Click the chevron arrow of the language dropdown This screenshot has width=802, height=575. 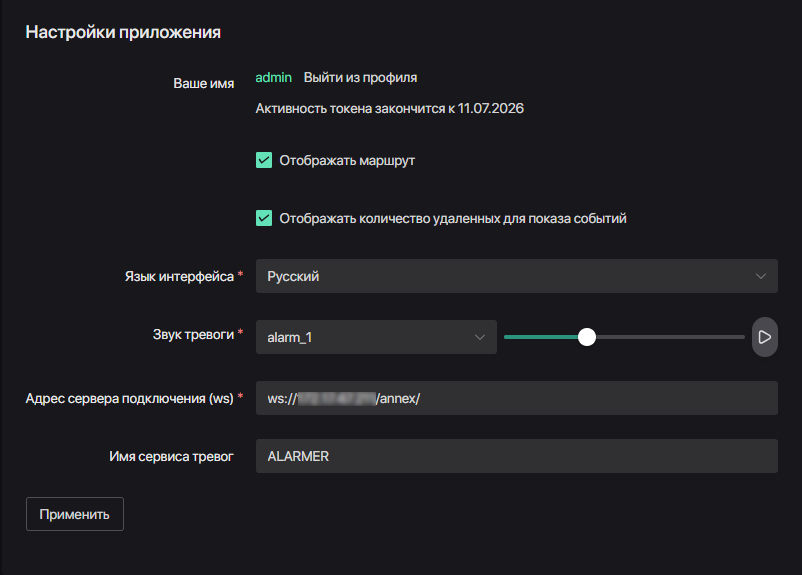pyautogui.click(x=761, y=276)
